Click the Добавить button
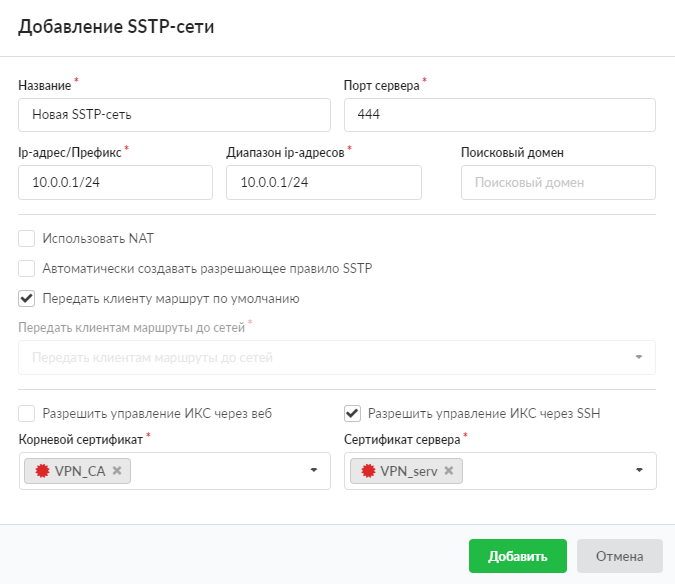675x584 pixels. [517, 556]
